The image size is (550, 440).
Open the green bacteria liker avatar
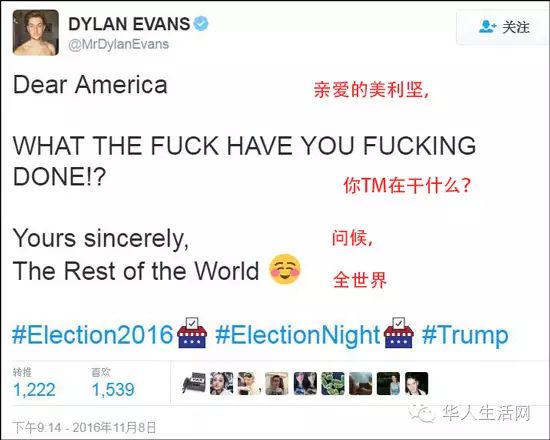pyautogui.click(x=333, y=383)
